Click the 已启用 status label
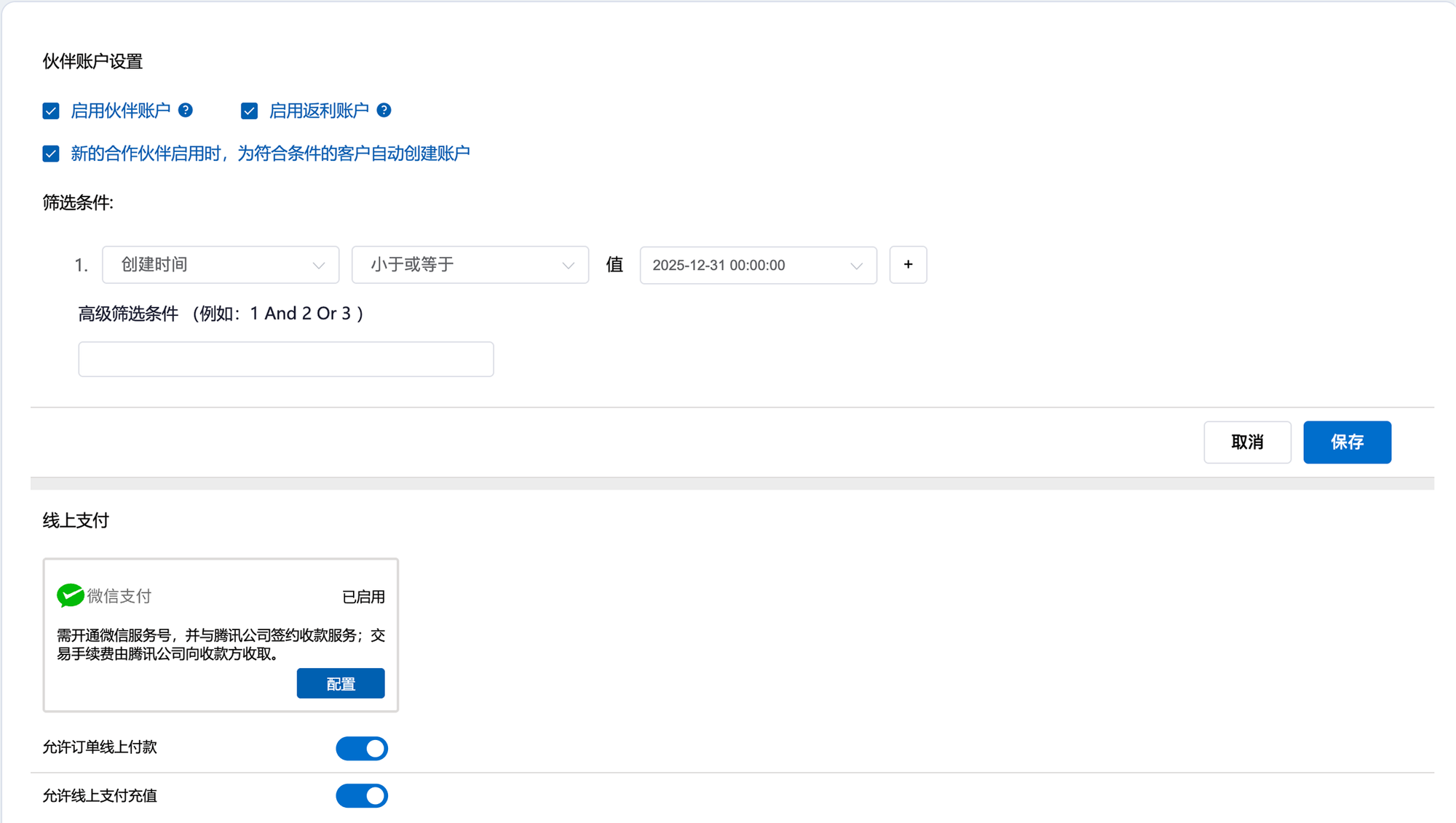The image size is (1456, 823). [x=363, y=597]
